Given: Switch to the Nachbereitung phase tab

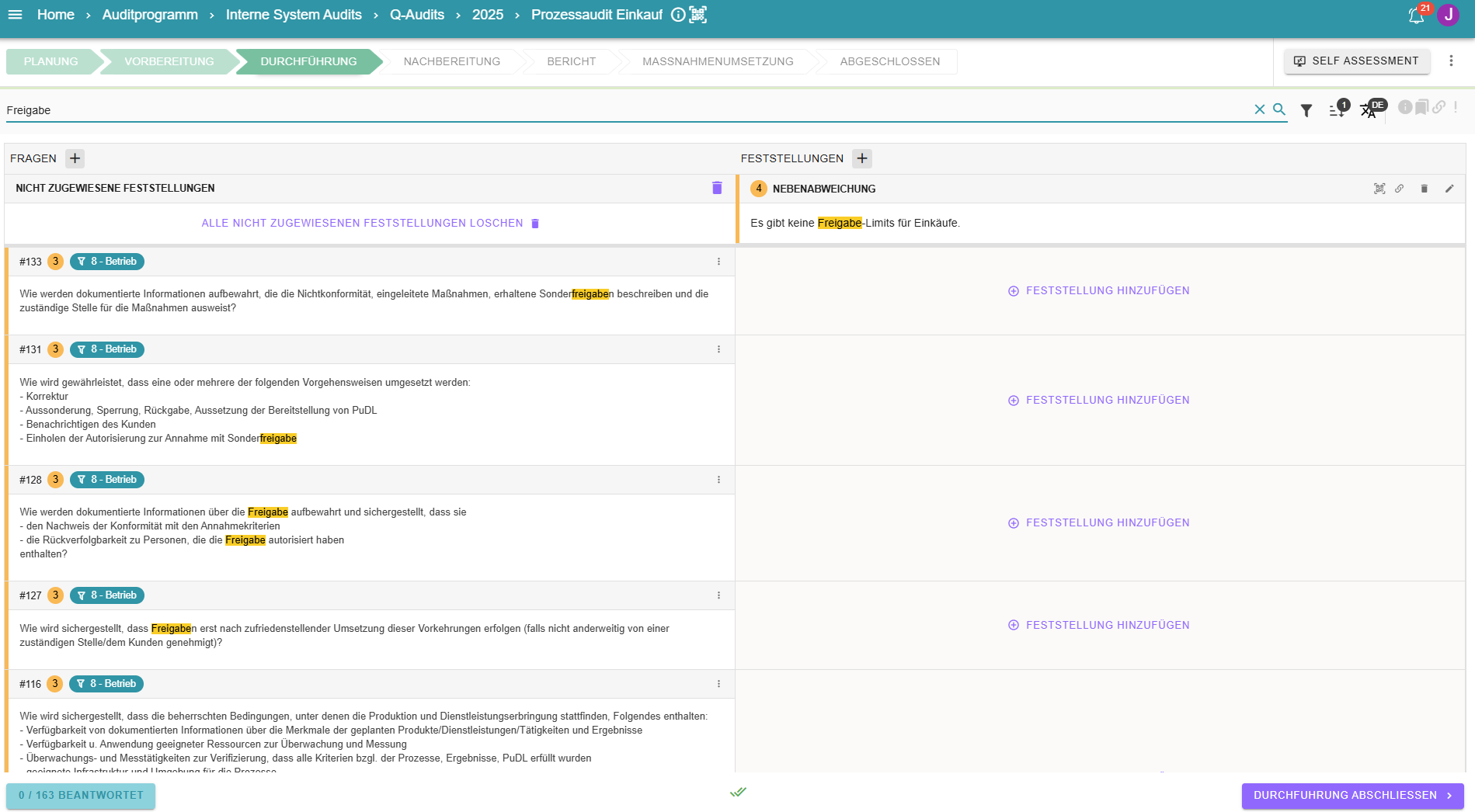Looking at the screenshot, I should 451,61.
